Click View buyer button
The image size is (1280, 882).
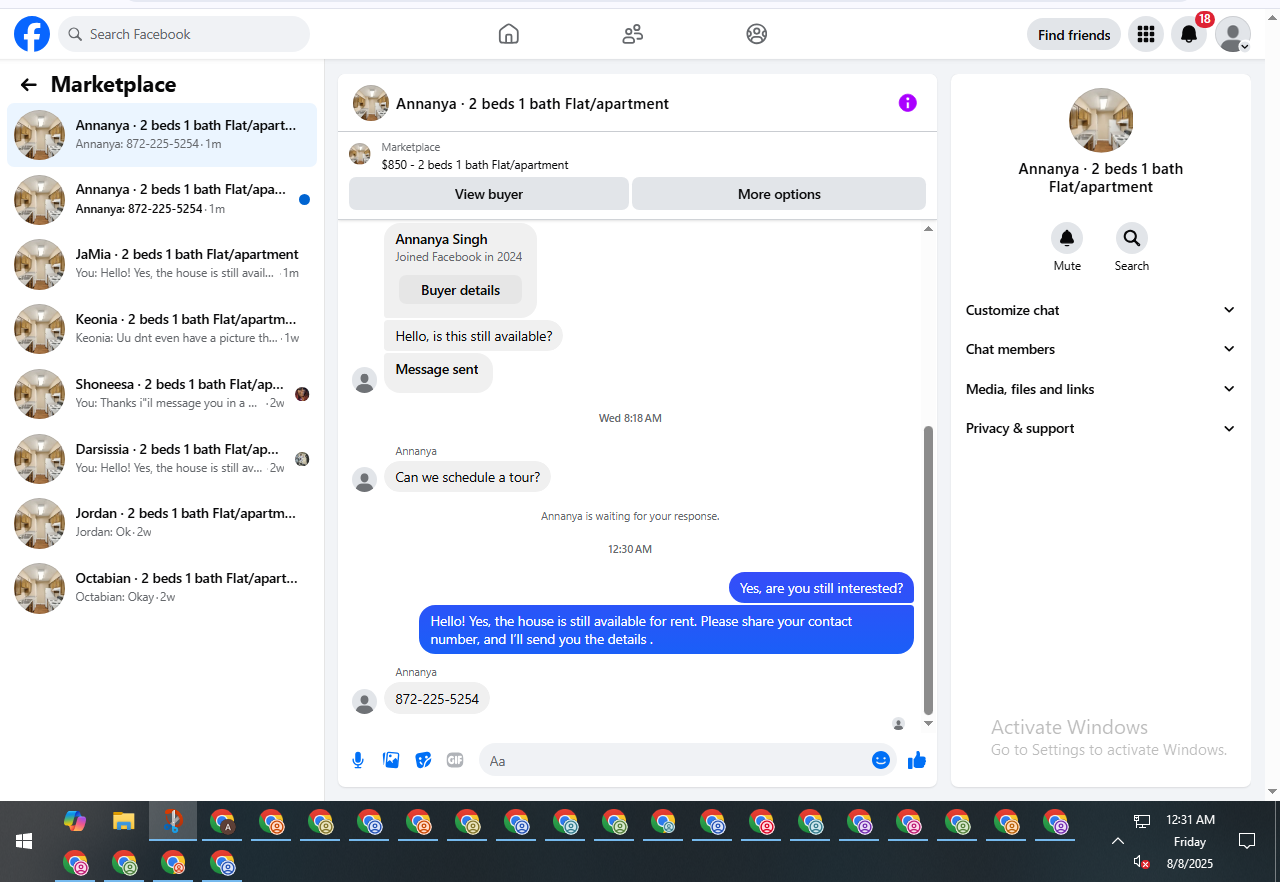click(489, 194)
